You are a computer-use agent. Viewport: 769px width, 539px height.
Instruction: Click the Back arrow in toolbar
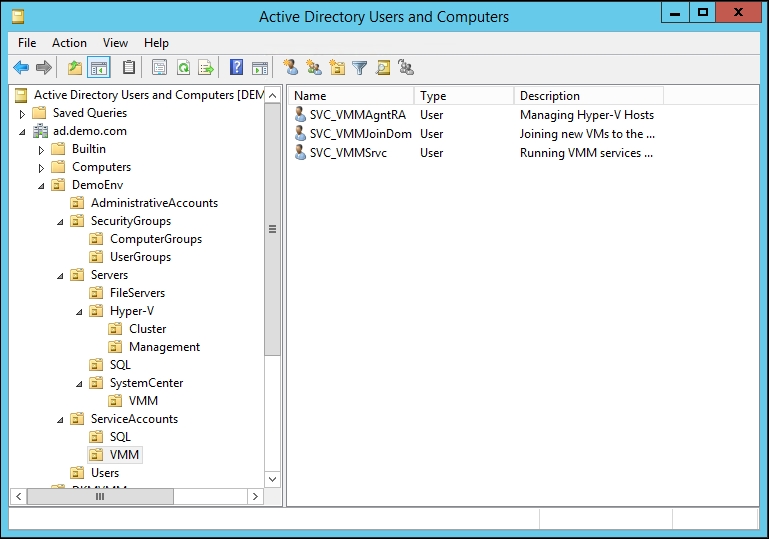coord(21,68)
